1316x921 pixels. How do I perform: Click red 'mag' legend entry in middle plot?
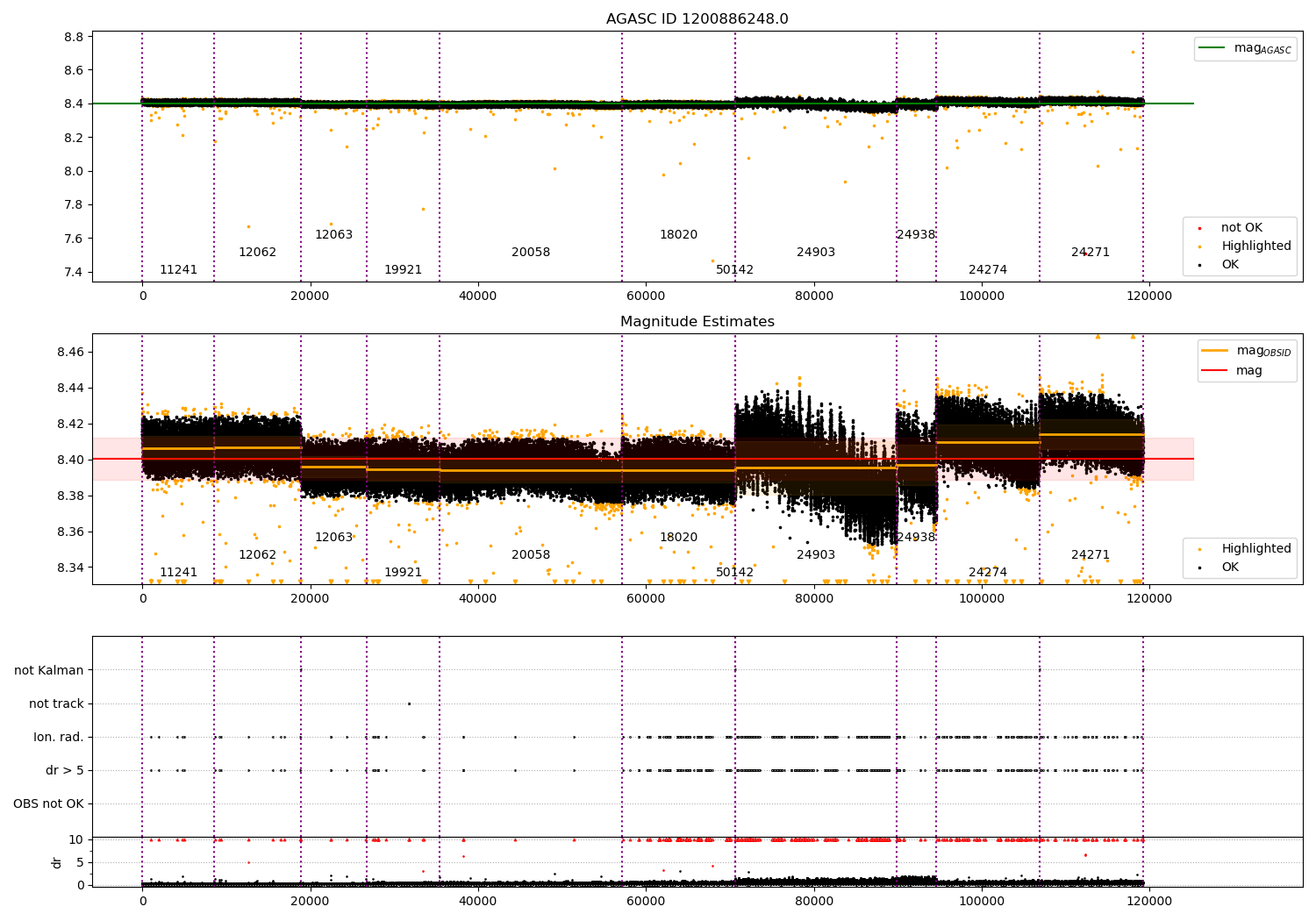(x=1232, y=371)
